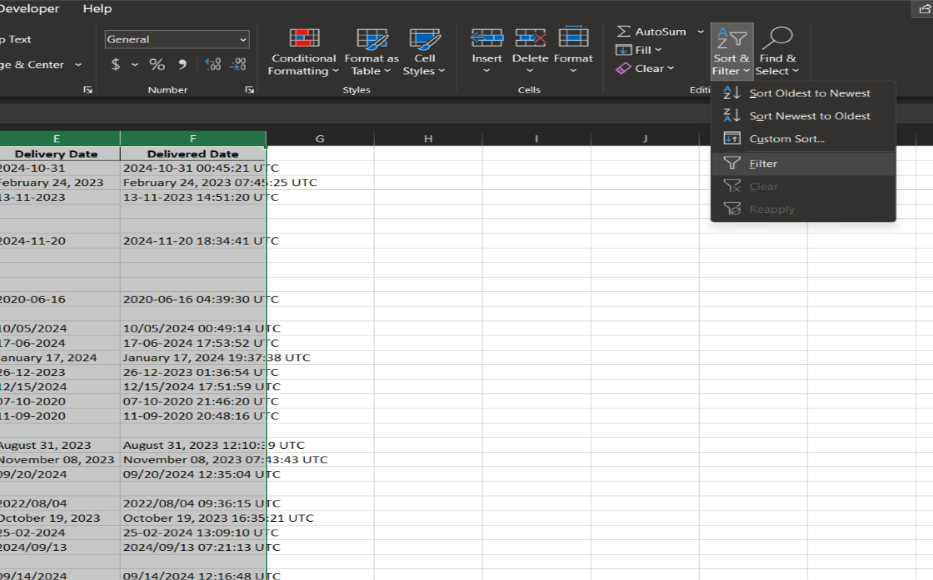Expand the Delete dropdown arrow
Screen dimensions: 933x580
(x=530, y=71)
